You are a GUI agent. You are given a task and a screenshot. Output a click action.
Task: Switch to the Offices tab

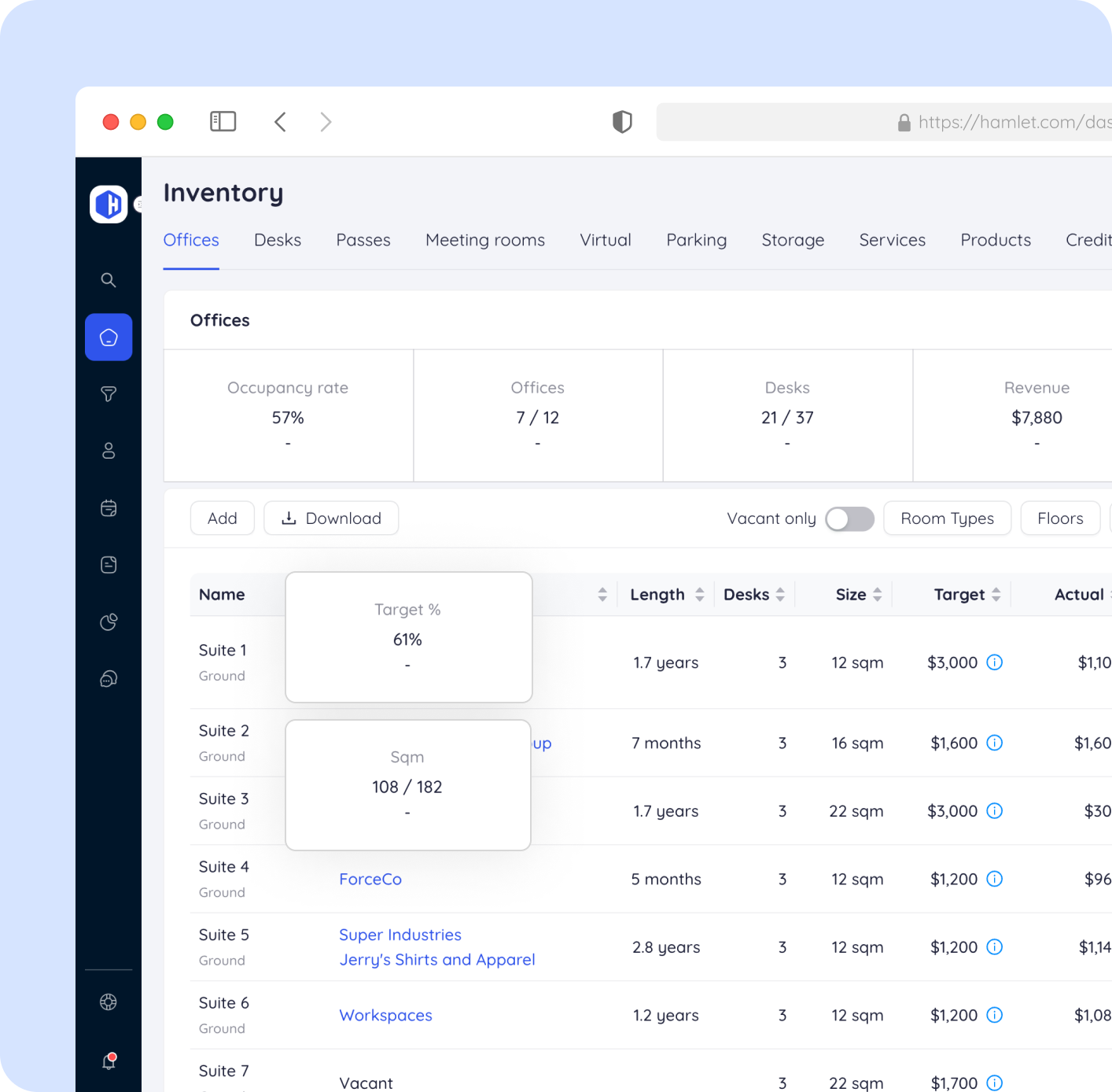pyautogui.click(x=191, y=240)
